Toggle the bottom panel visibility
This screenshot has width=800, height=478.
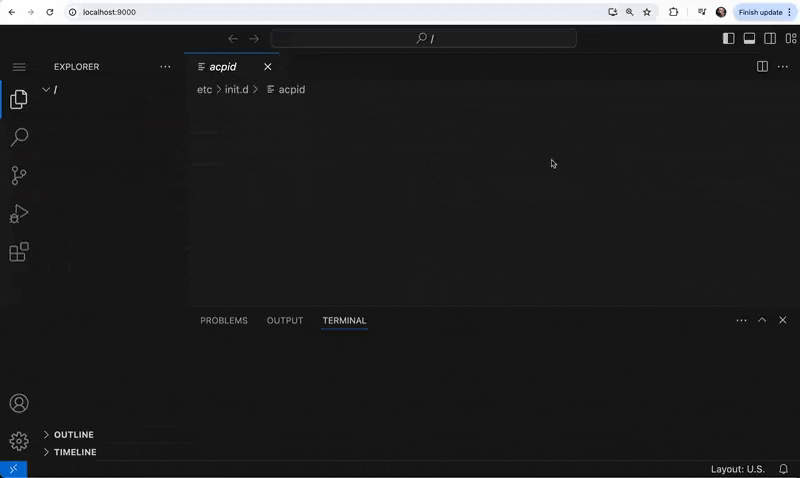pos(749,39)
